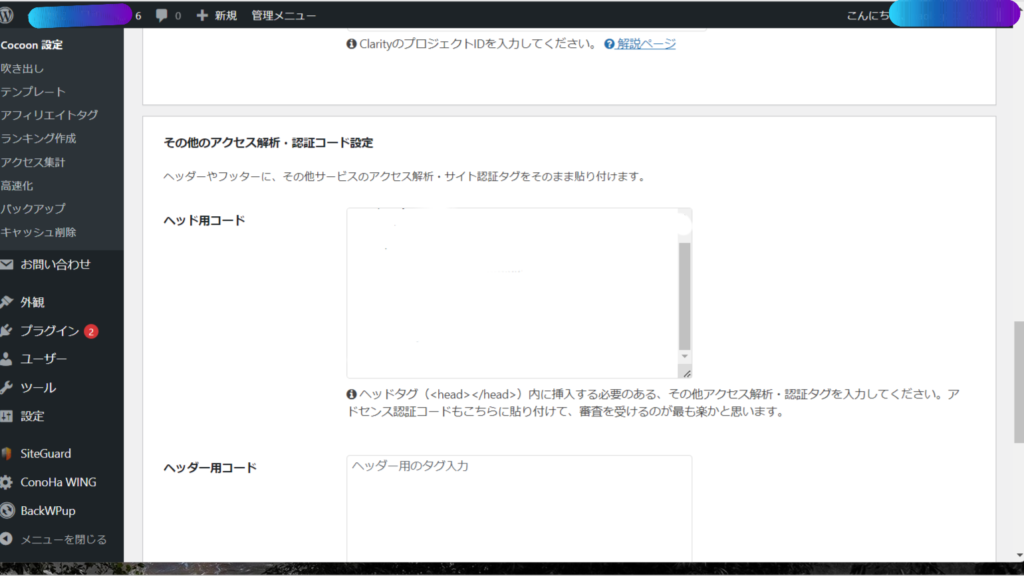This screenshot has height=576, width=1024.
Task: Click the info icon beside Clarity description
Action: click(351, 44)
